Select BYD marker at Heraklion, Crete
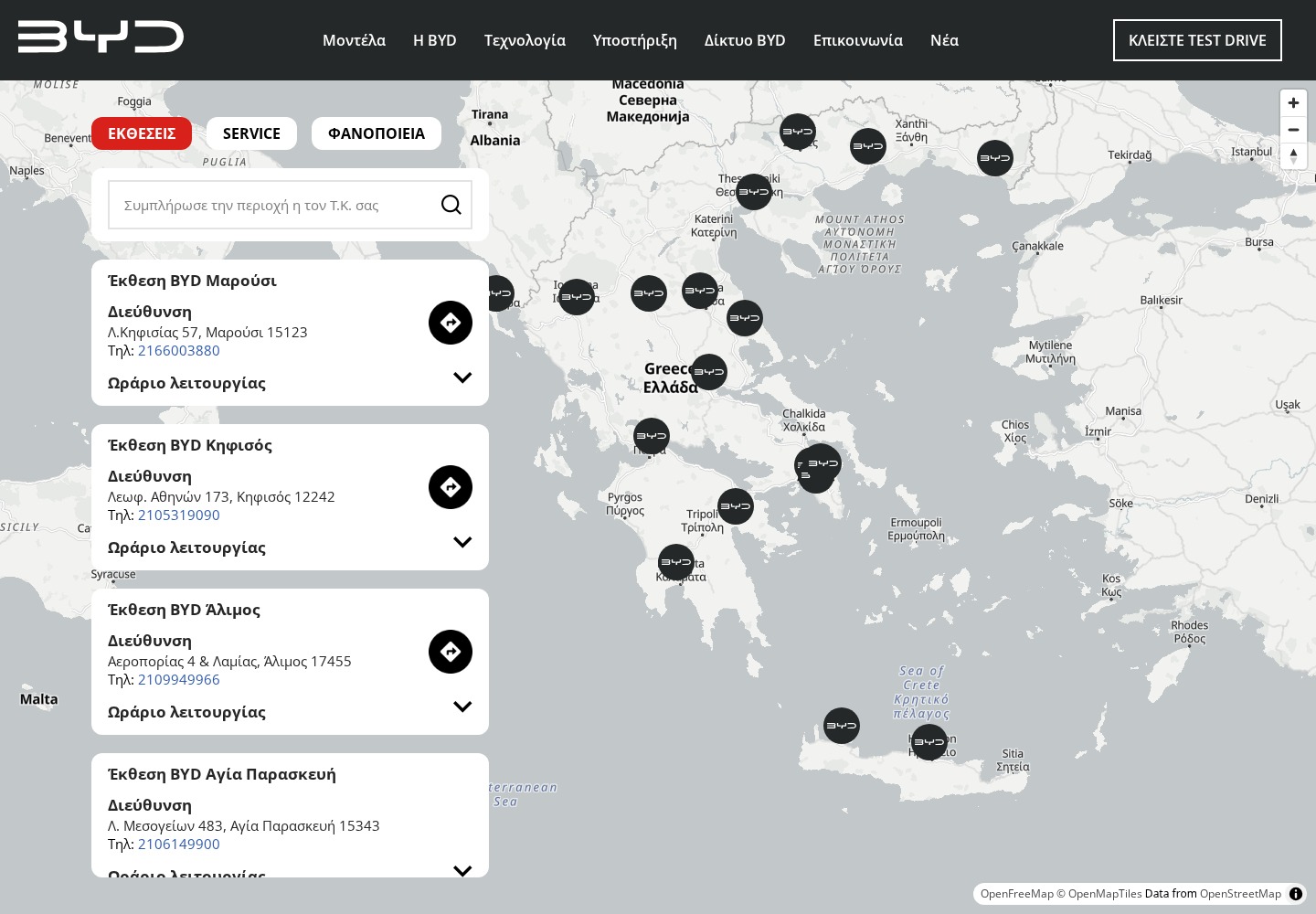 click(x=929, y=742)
